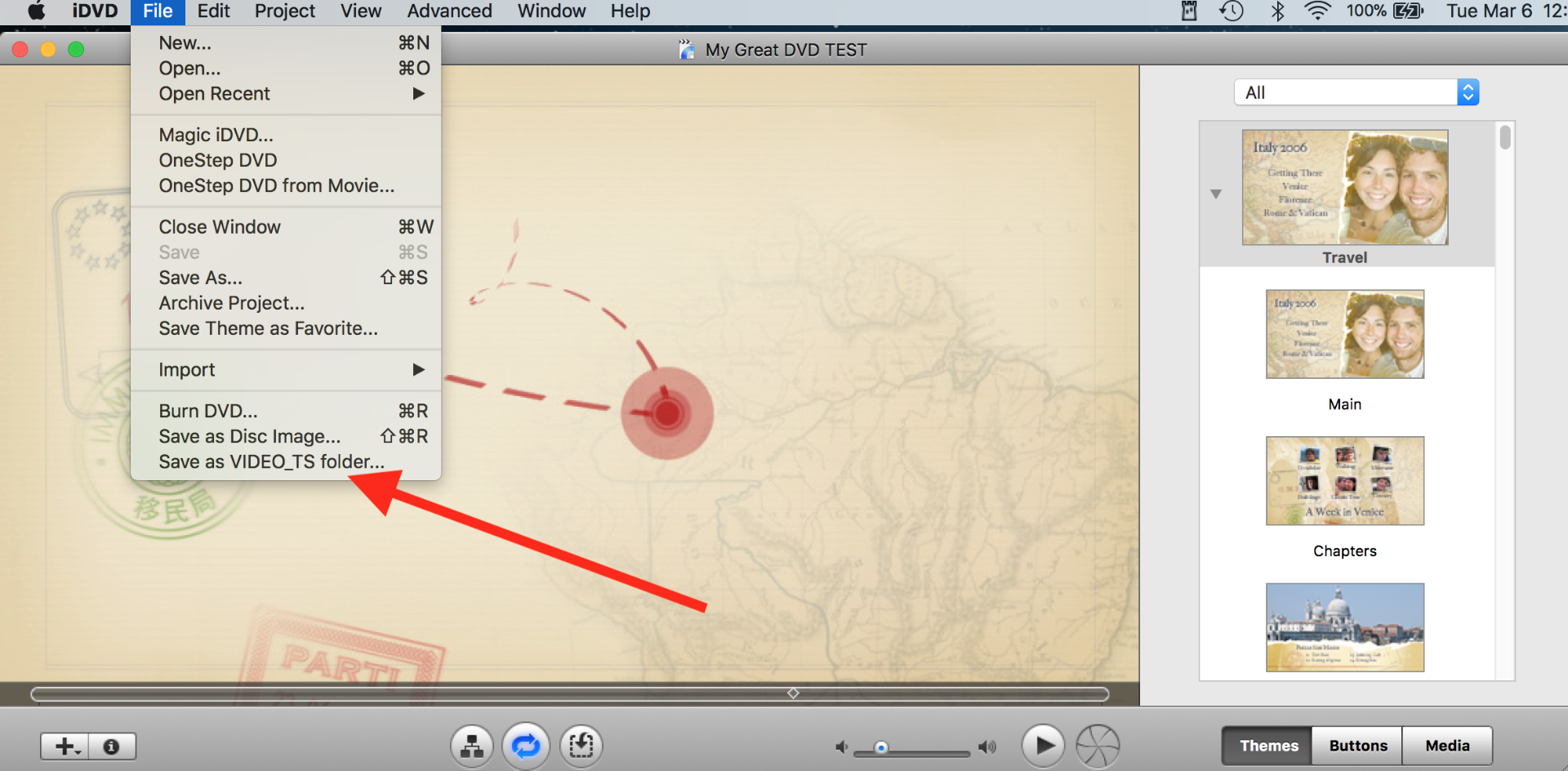Click the low volume speaker icon
The height and width of the screenshot is (771, 1568).
841,747
